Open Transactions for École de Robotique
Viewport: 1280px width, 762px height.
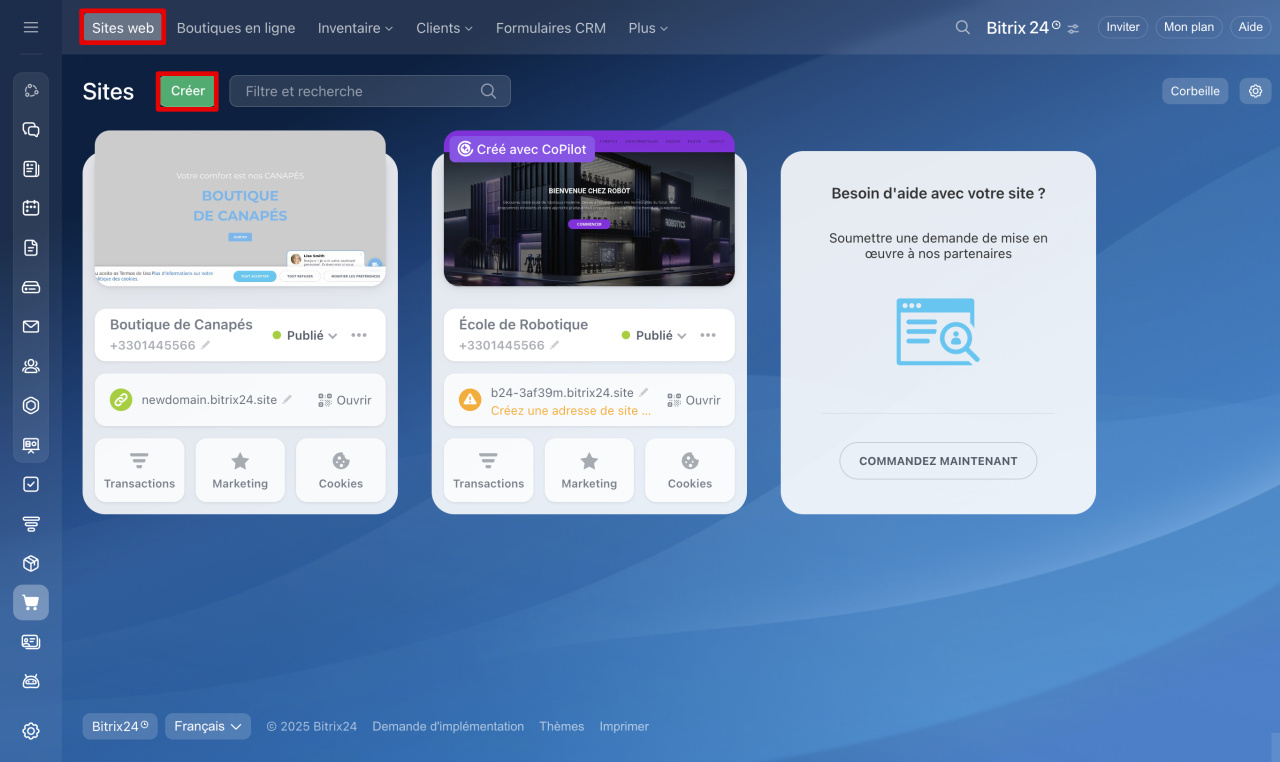point(489,470)
